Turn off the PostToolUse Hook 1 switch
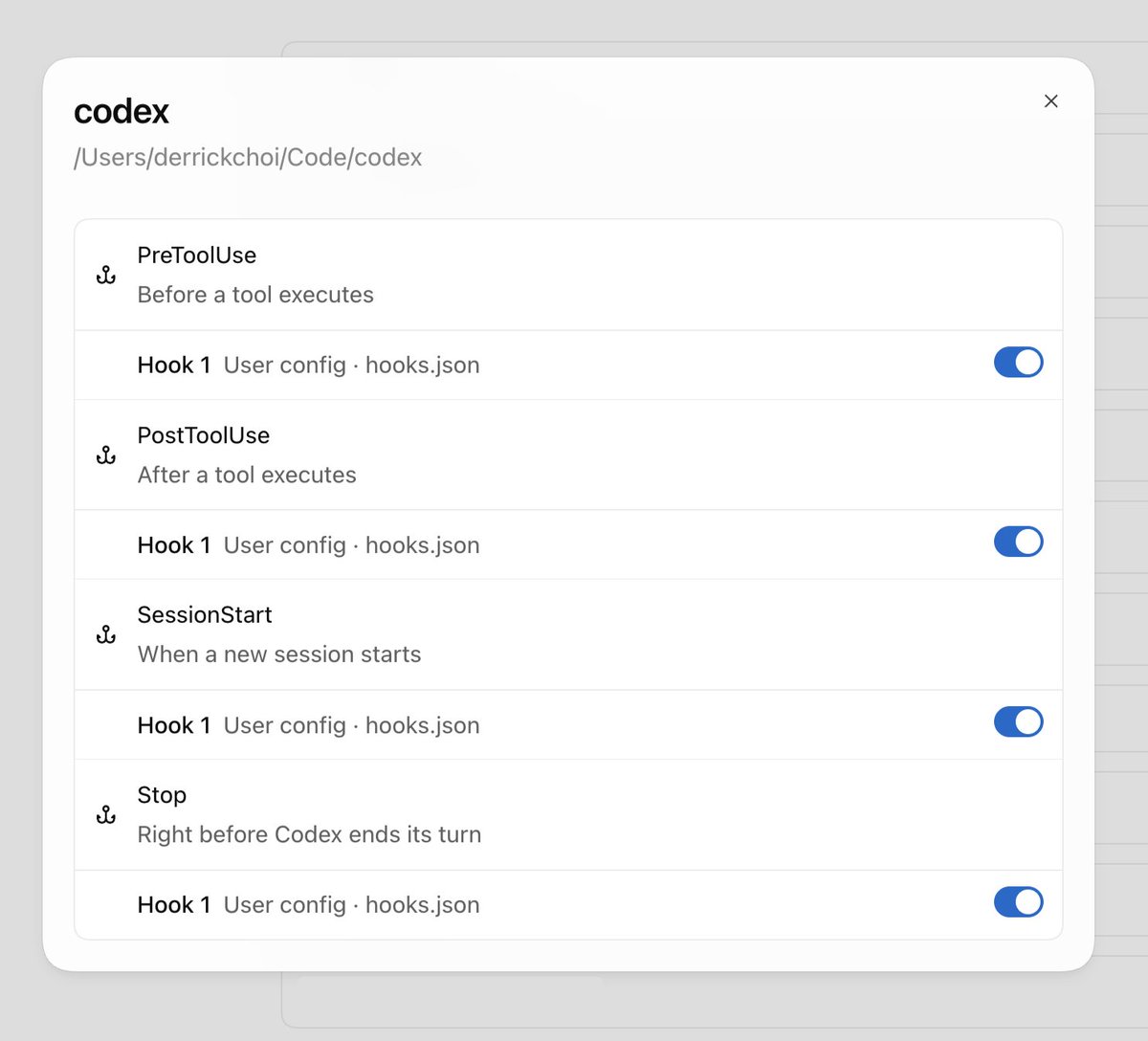Image resolution: width=1148 pixels, height=1041 pixels. click(1018, 542)
